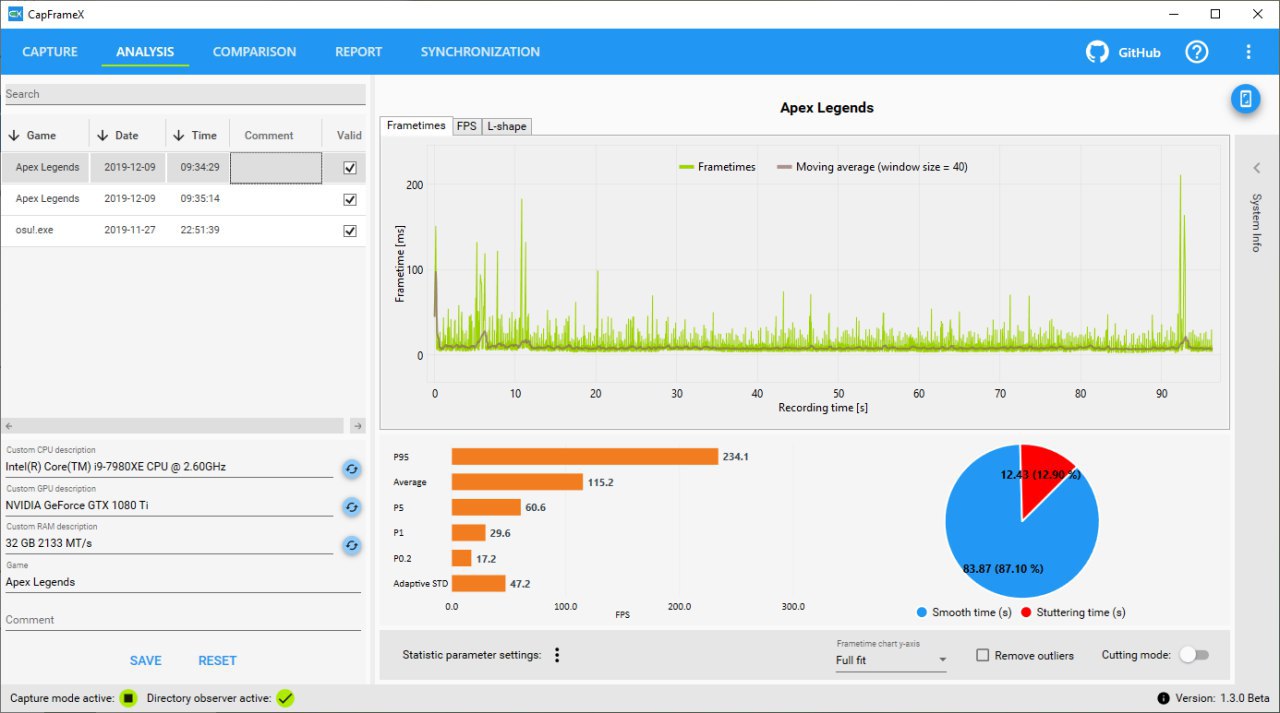Click comment cell of first Apex record
Image resolution: width=1280 pixels, height=713 pixels.
(x=276, y=168)
